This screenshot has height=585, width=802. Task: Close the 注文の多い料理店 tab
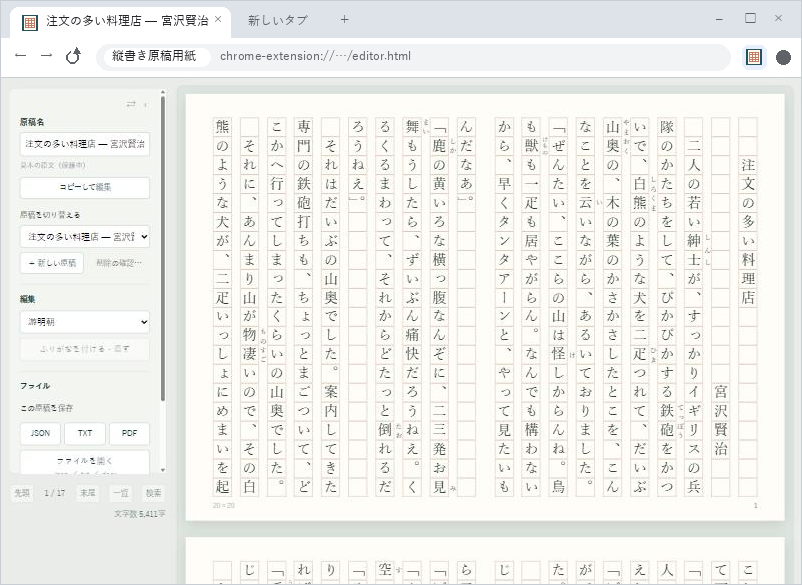coord(218,19)
